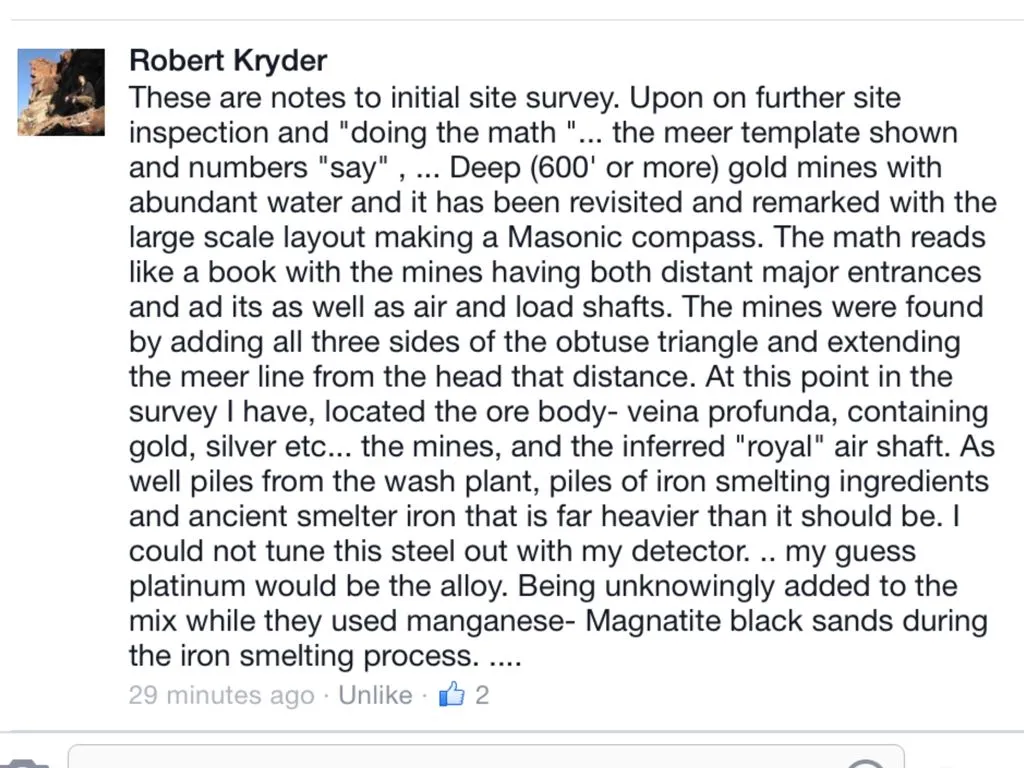The height and width of the screenshot is (768, 1024).
Task: View who liked via the count 2
Action: (x=482, y=695)
